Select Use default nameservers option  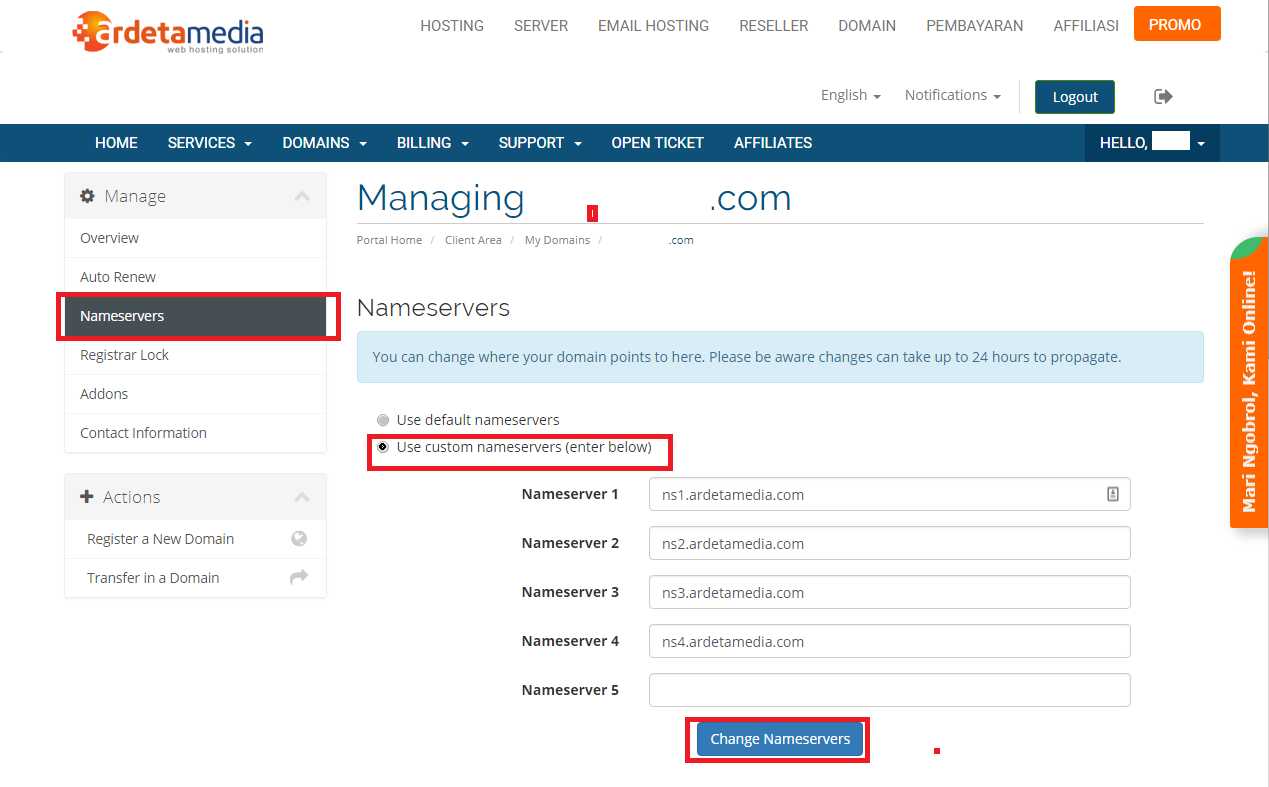click(383, 420)
